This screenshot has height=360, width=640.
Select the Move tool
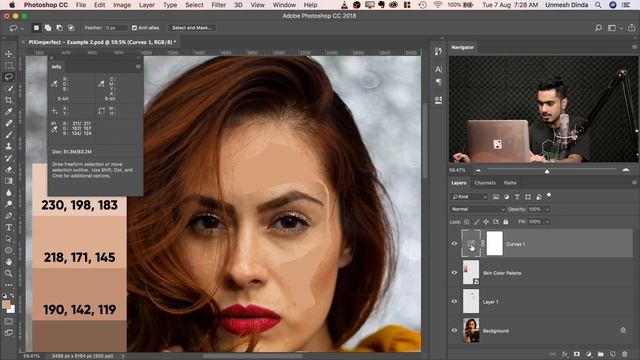9,53
